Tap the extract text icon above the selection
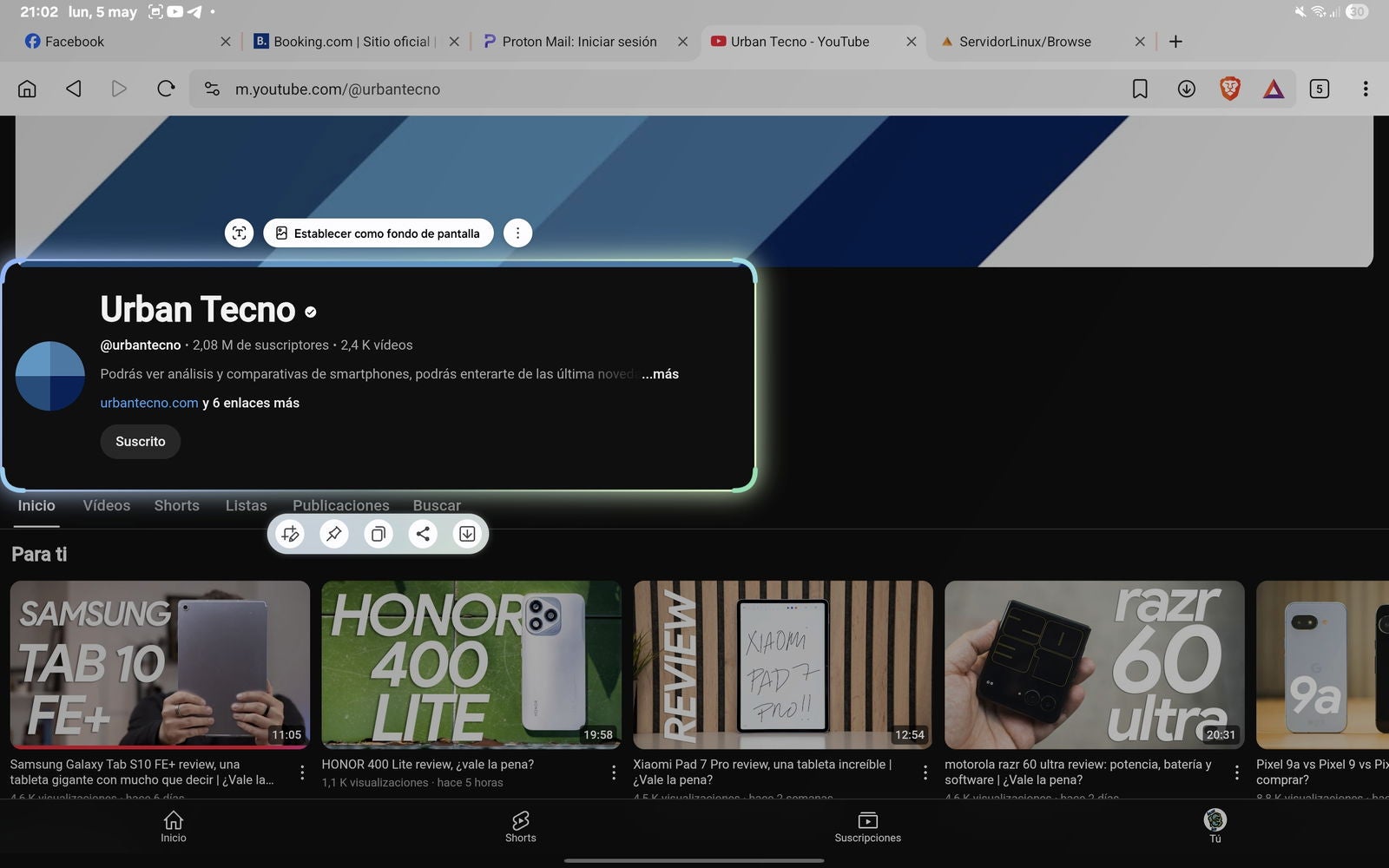 [x=239, y=233]
